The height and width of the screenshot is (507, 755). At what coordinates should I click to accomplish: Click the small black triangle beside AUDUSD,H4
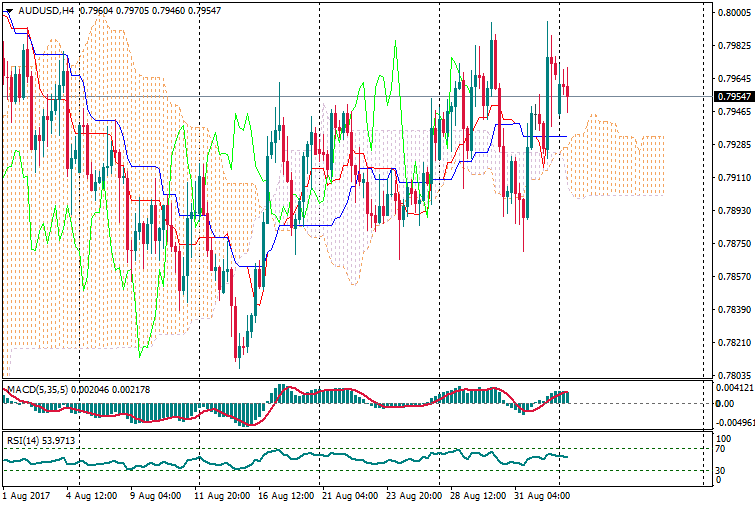pos(7,11)
